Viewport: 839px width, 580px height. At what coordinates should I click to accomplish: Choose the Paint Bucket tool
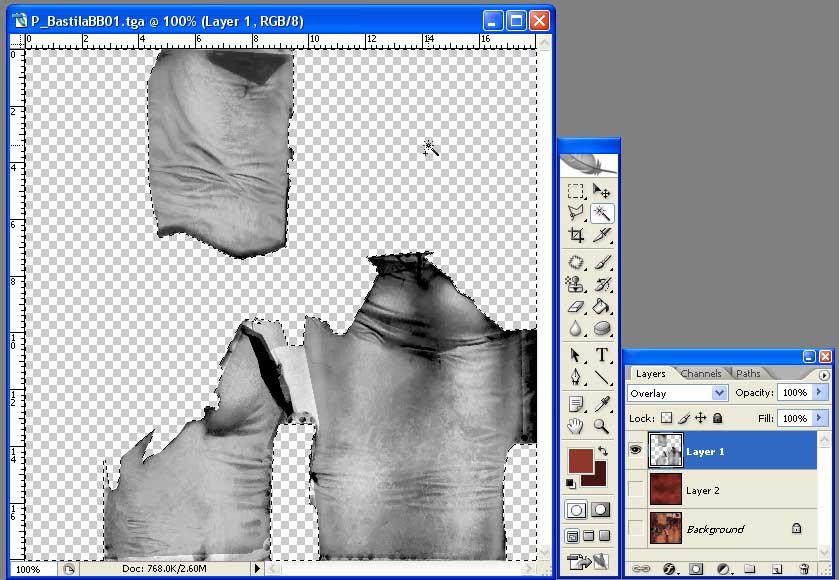click(602, 307)
